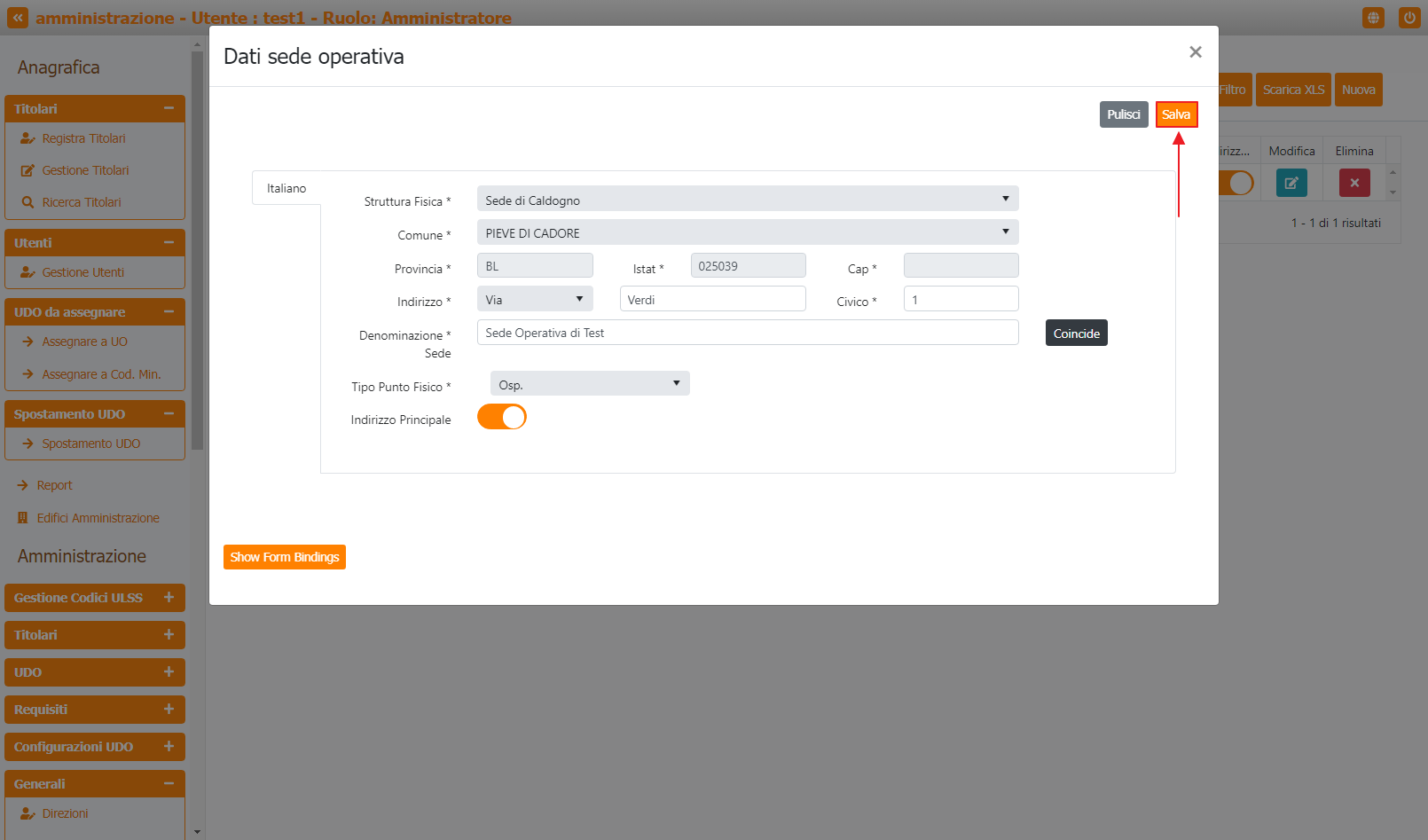This screenshot has width=1428, height=840.
Task: Toggle the Indirizzo Principale switch
Action: (502, 417)
